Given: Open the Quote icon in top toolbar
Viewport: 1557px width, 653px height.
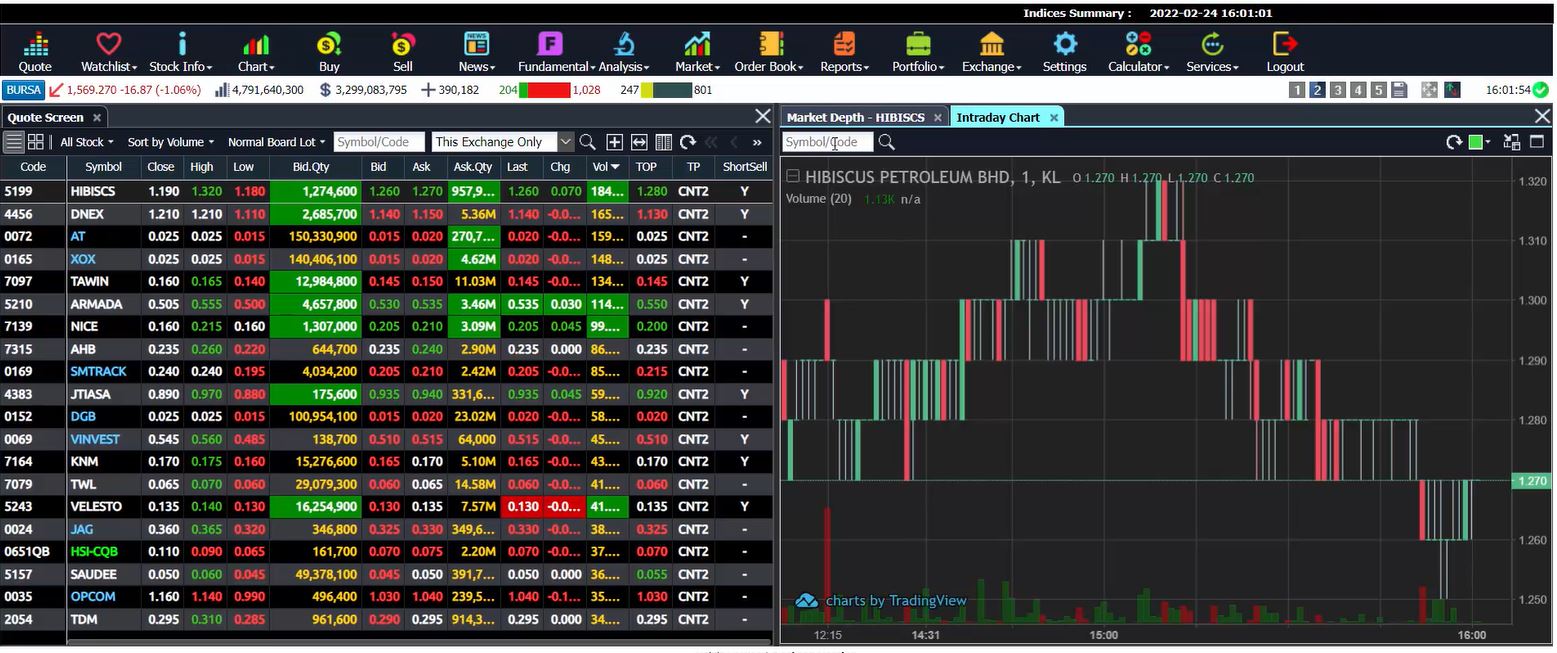Looking at the screenshot, I should [35, 52].
